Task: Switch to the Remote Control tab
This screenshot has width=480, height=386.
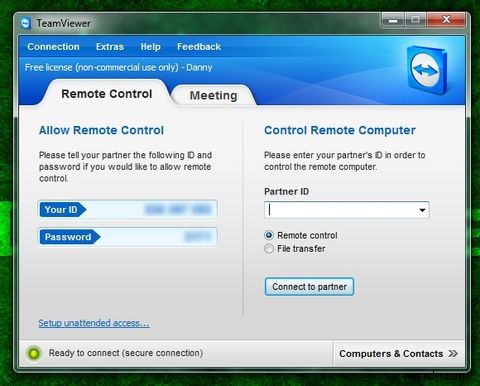Action: pos(107,94)
